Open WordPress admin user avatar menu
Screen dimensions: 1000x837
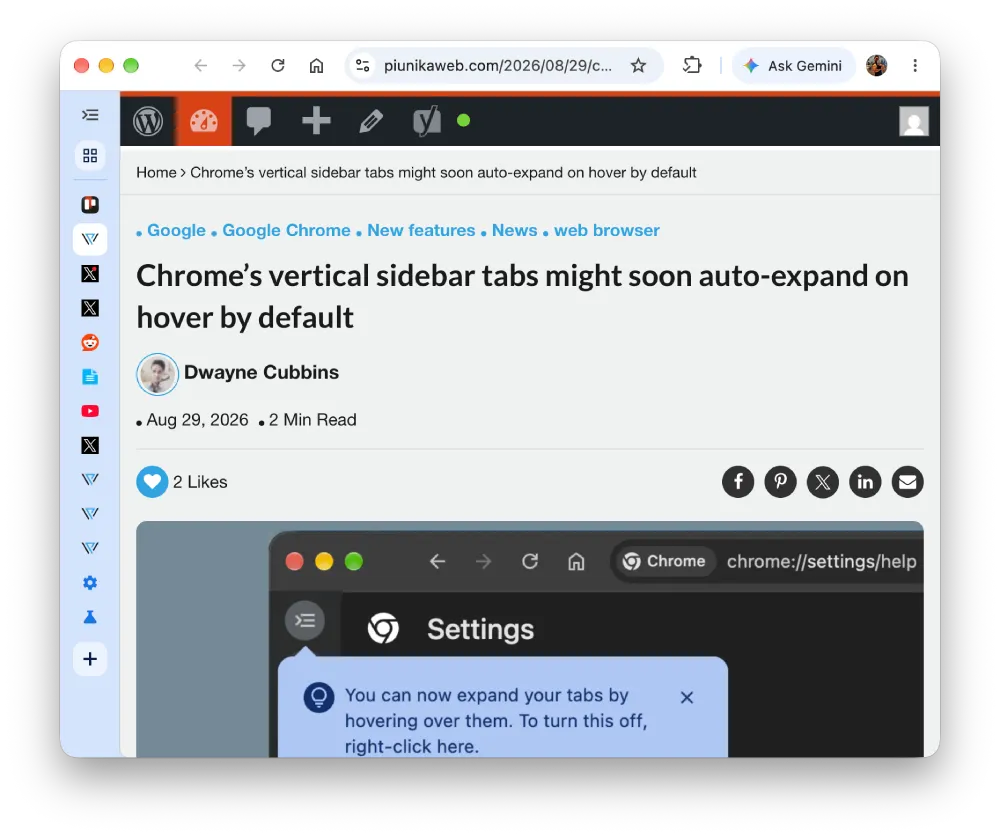coord(914,121)
